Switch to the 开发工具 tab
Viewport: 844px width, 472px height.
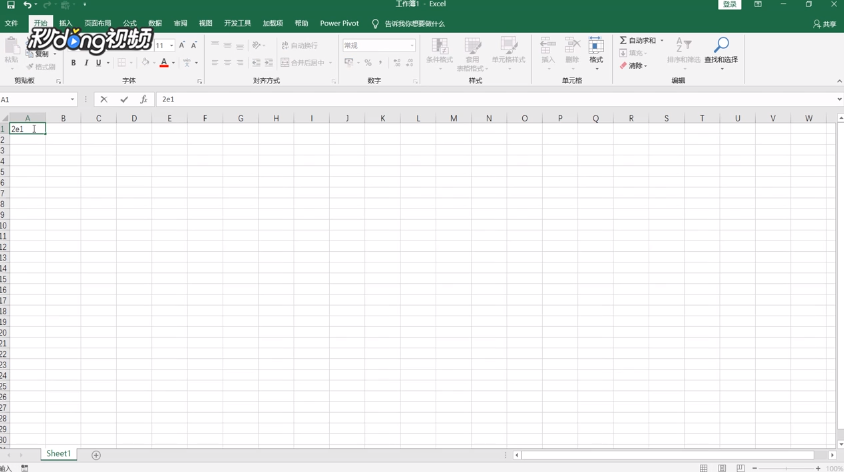(237, 23)
